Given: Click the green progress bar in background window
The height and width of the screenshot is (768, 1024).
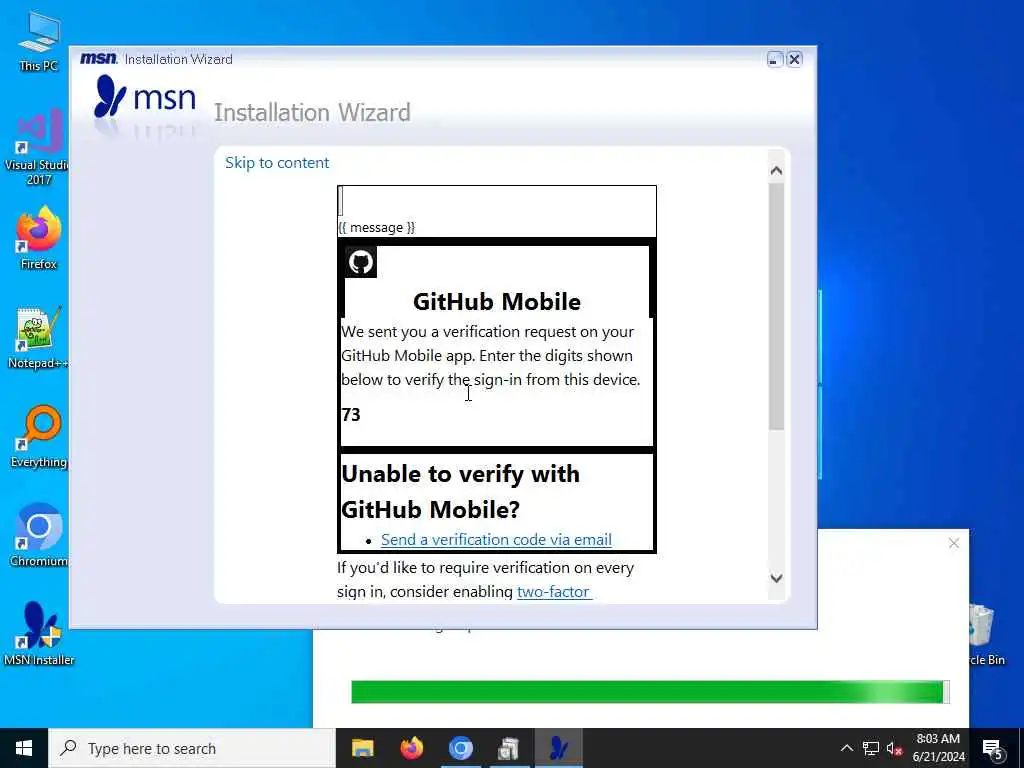Looking at the screenshot, I should click(x=650, y=692).
